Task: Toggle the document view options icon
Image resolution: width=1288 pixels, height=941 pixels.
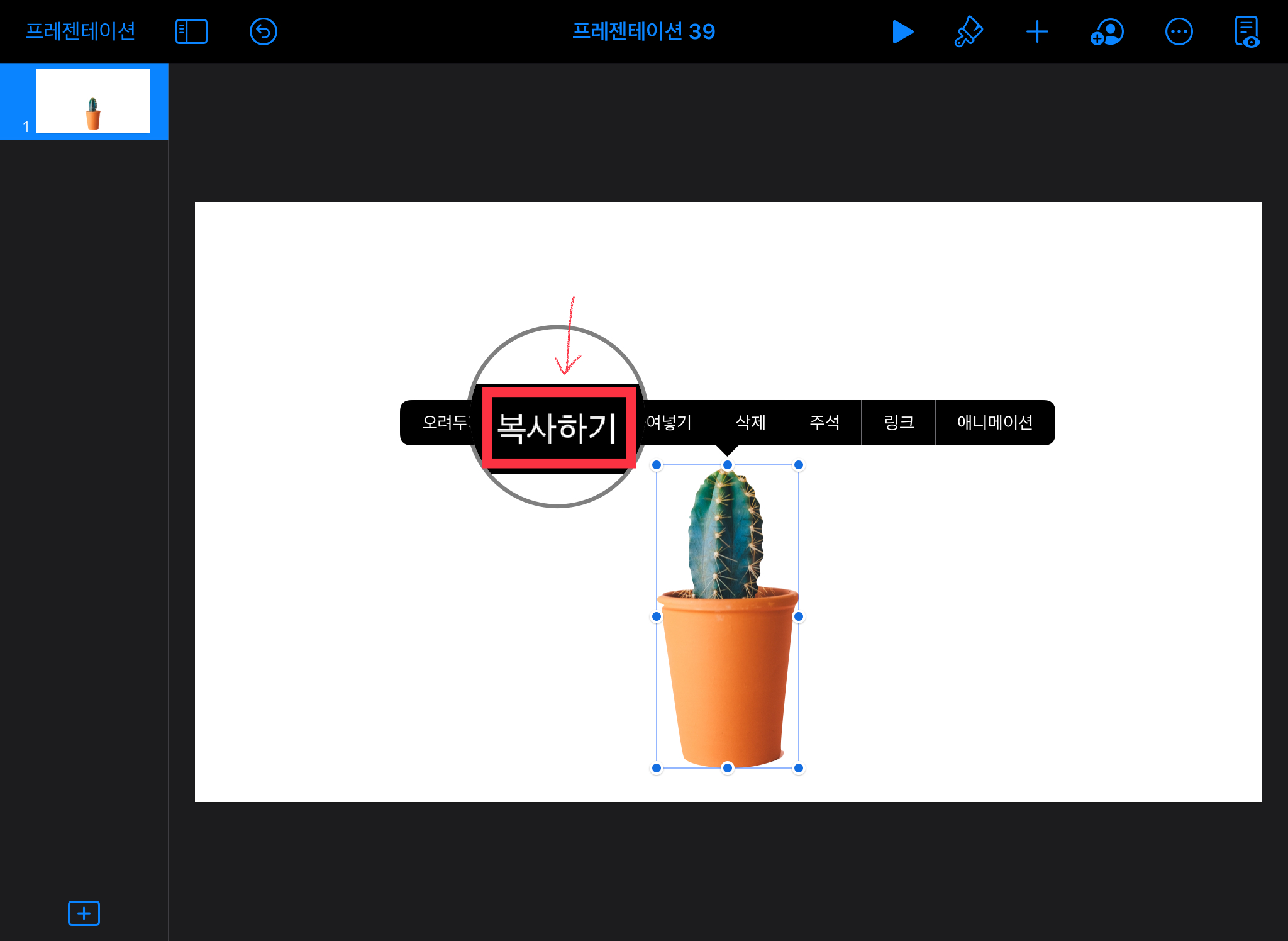Action: tap(1246, 31)
